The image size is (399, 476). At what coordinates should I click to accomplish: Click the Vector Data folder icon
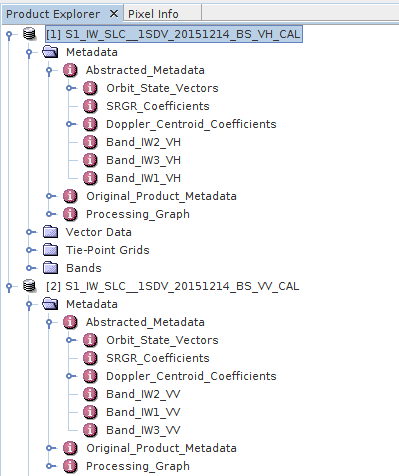tap(50, 232)
